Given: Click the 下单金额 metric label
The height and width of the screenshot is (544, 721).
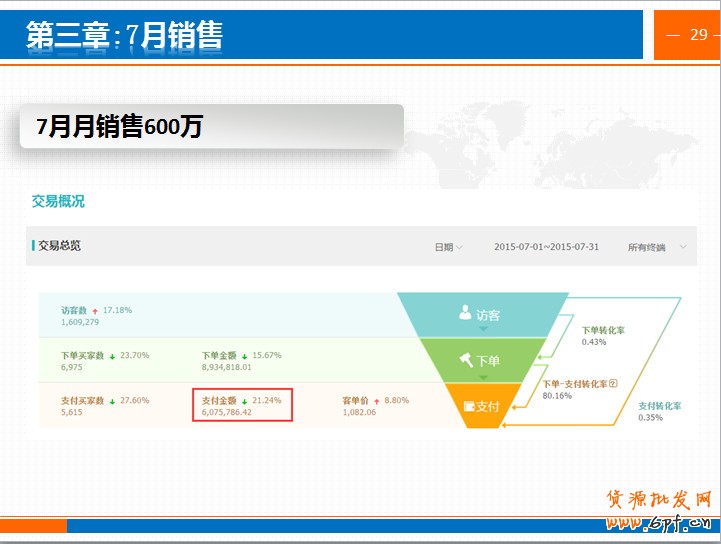Looking at the screenshot, I should pos(220,355).
